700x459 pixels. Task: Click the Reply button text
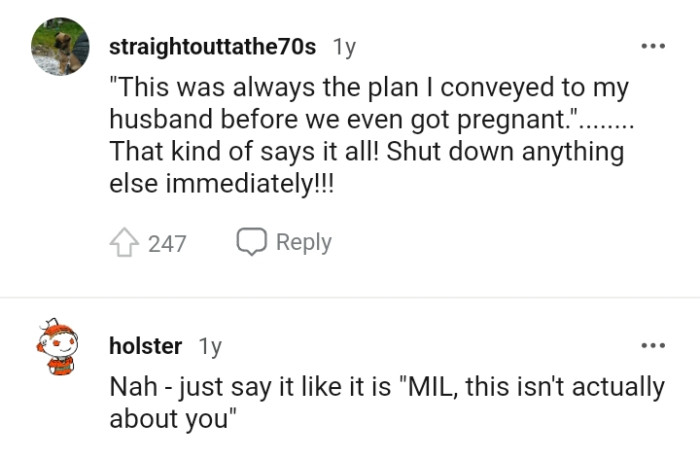coord(303,242)
